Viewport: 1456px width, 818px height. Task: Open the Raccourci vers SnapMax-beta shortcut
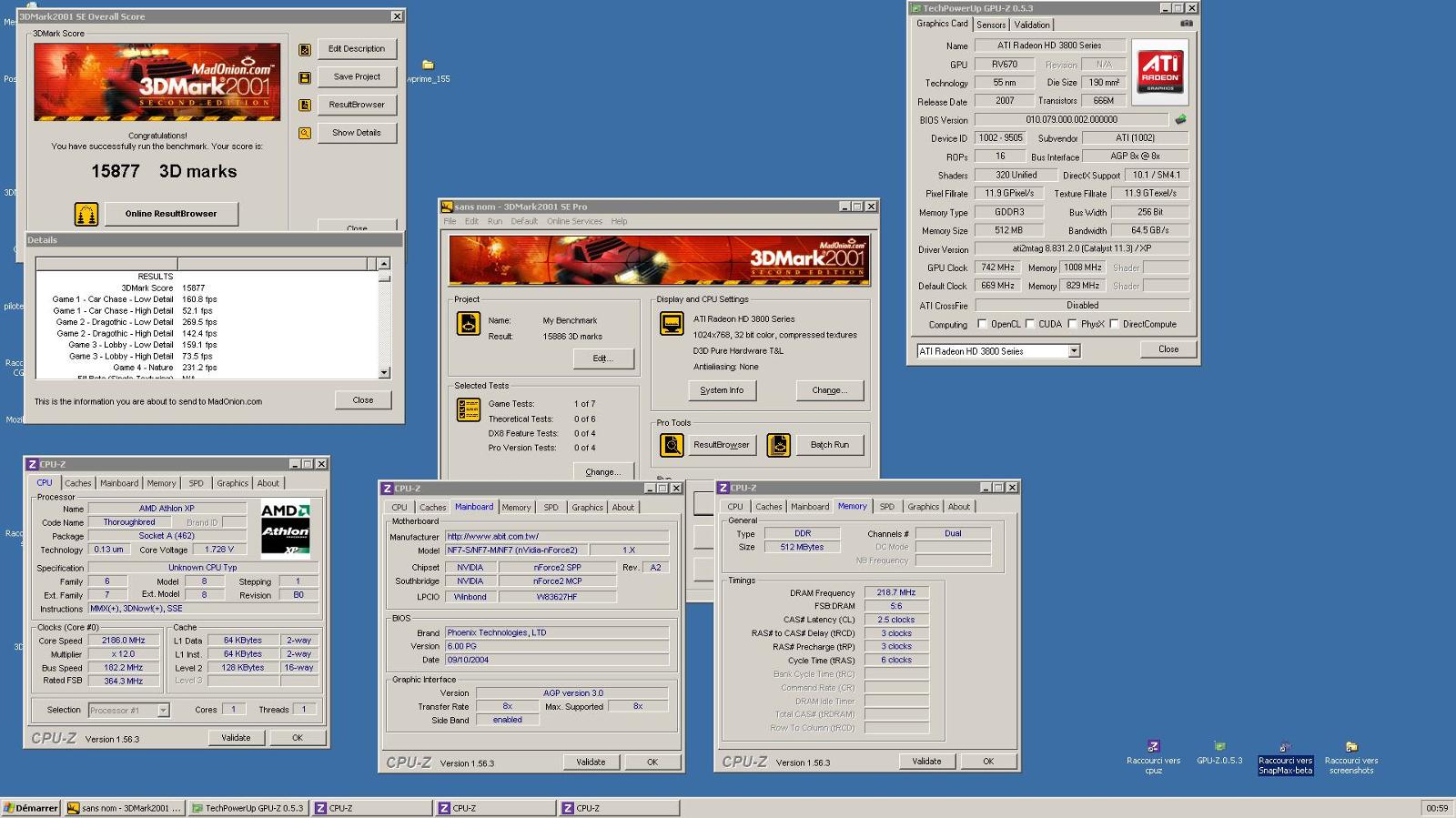[x=1285, y=757]
